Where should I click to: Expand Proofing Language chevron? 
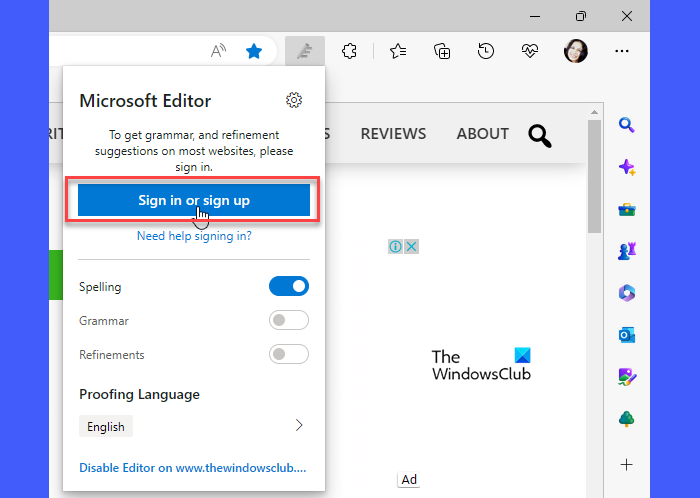tap(299, 425)
